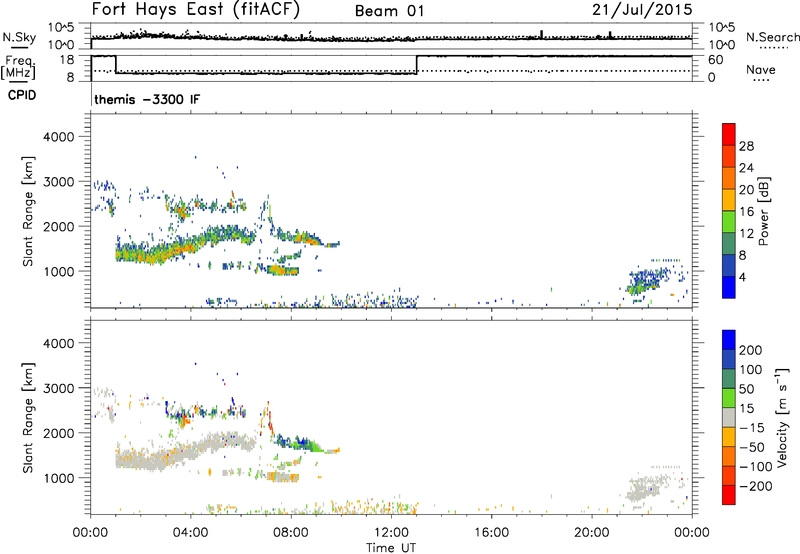800x554 pixels.
Task: Click power scale value '16'
Action: (x=746, y=212)
